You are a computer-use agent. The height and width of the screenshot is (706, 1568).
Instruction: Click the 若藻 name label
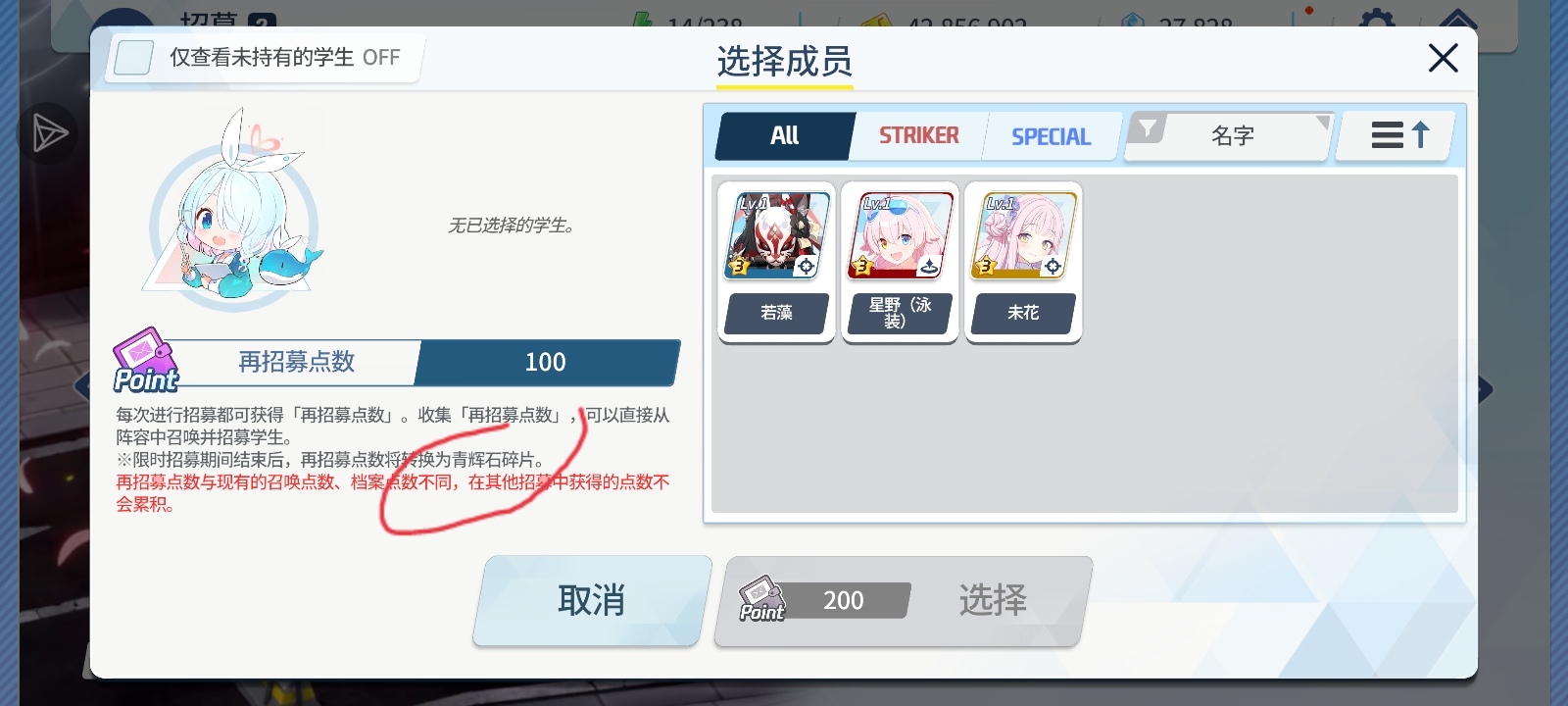click(776, 313)
